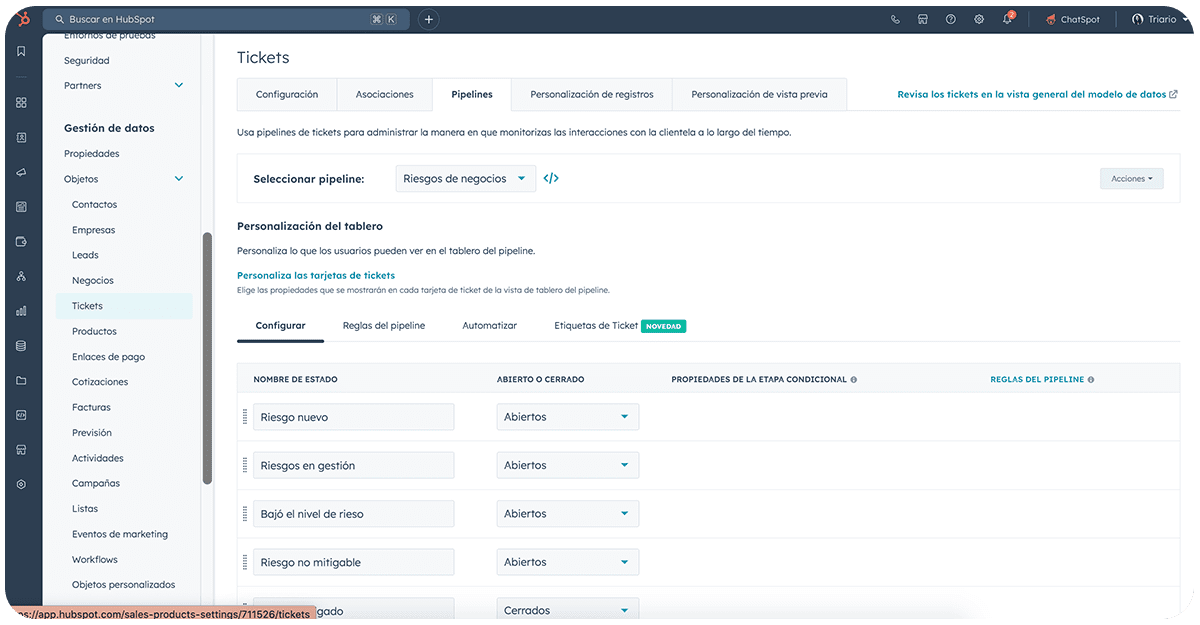1200x625 pixels.
Task: Open Riesgos de negocios pipeline selector
Action: 466,179
